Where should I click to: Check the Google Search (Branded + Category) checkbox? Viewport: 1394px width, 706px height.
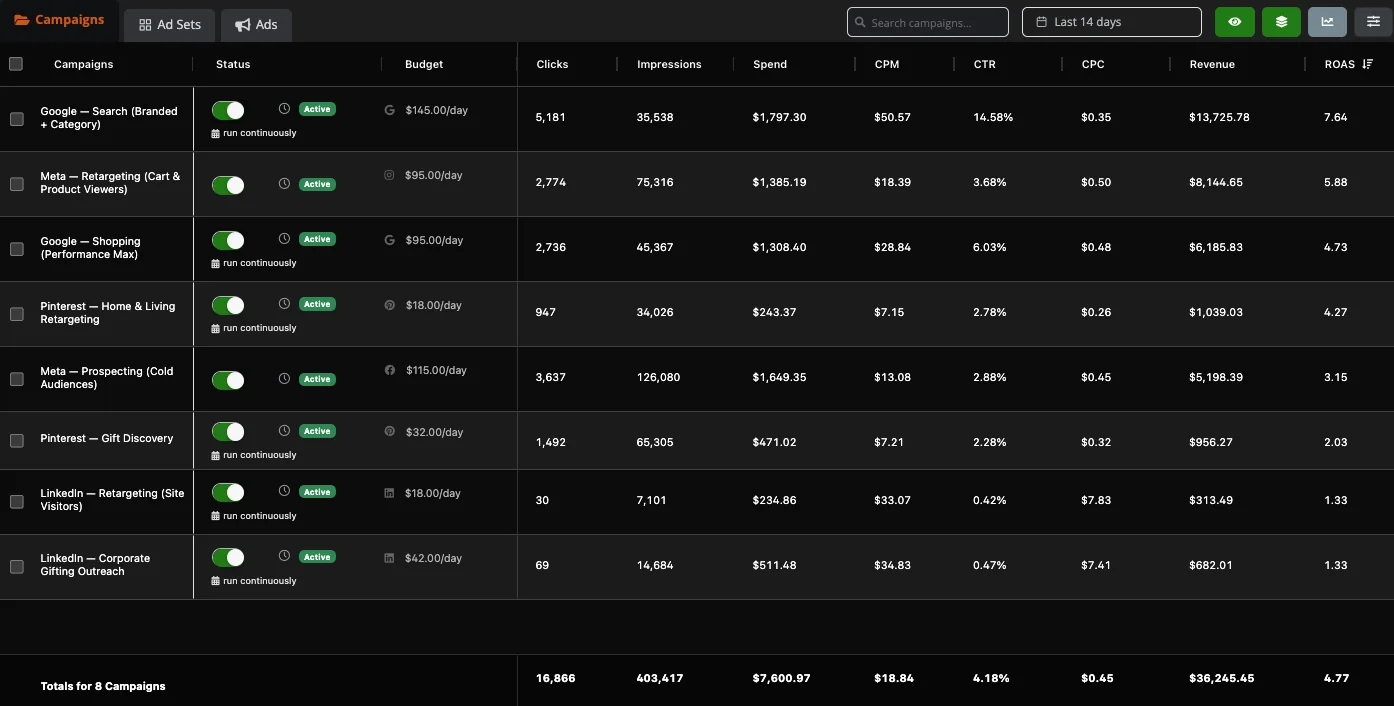[17, 119]
